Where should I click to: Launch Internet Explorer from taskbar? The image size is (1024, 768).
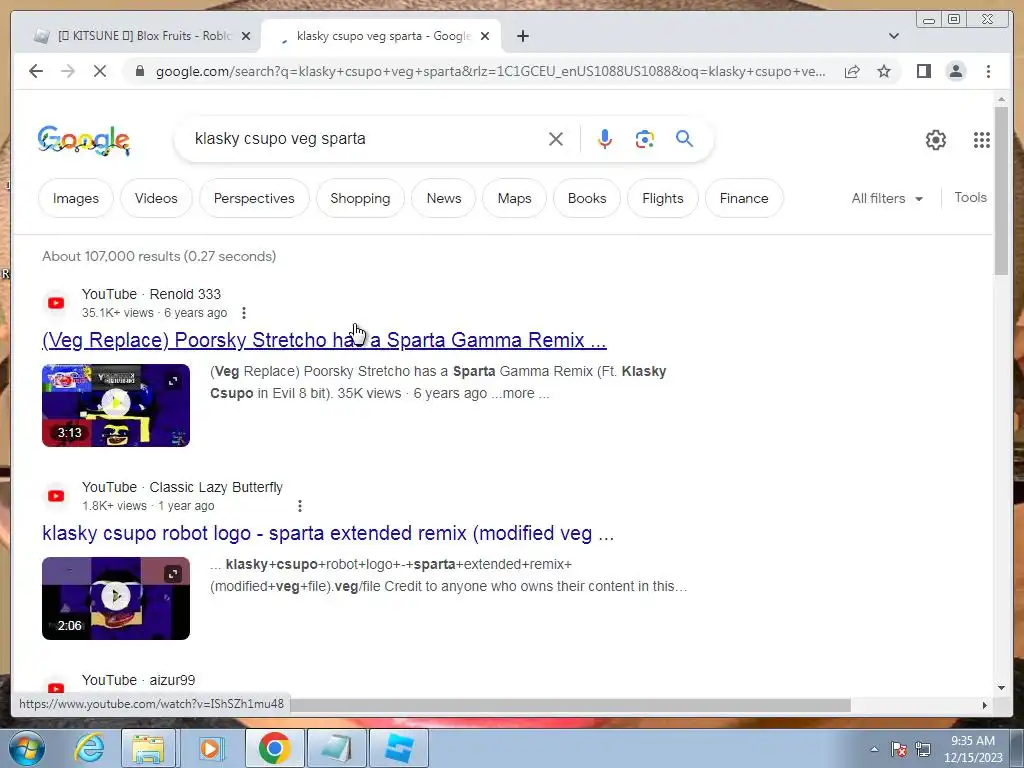pyautogui.click(x=89, y=748)
